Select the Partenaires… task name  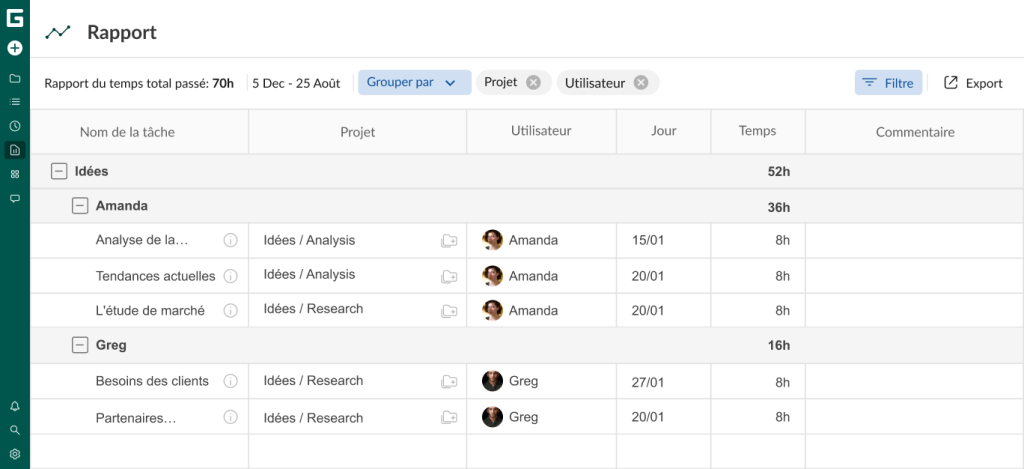pos(136,417)
